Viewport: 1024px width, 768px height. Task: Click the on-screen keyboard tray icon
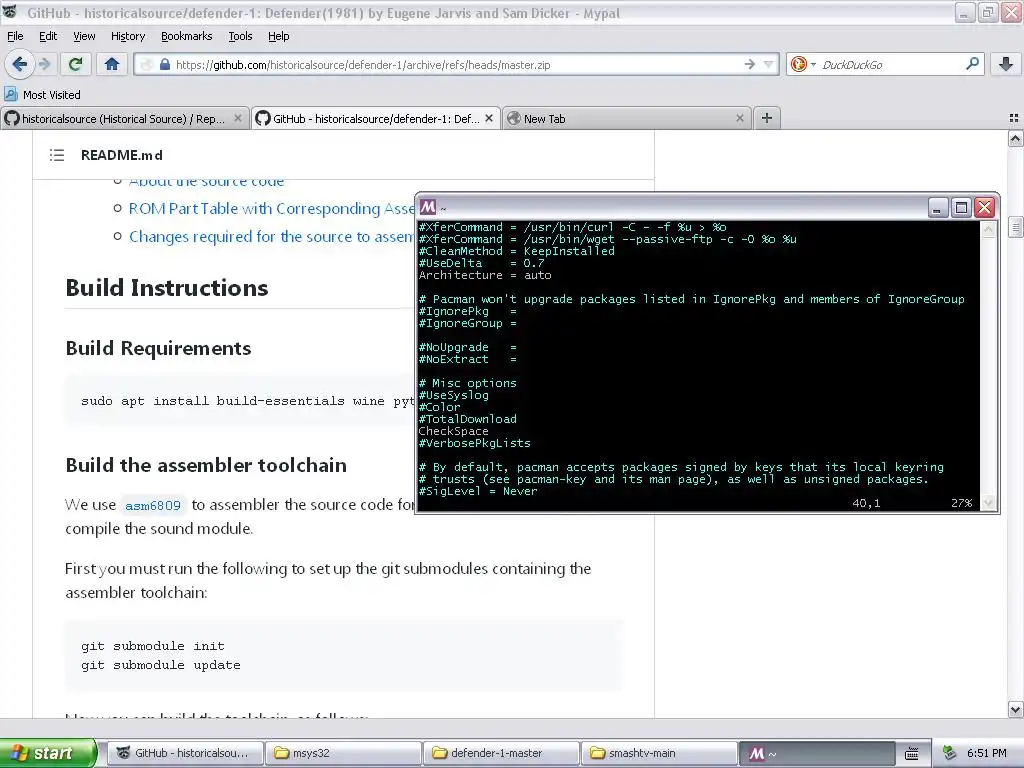(912, 753)
